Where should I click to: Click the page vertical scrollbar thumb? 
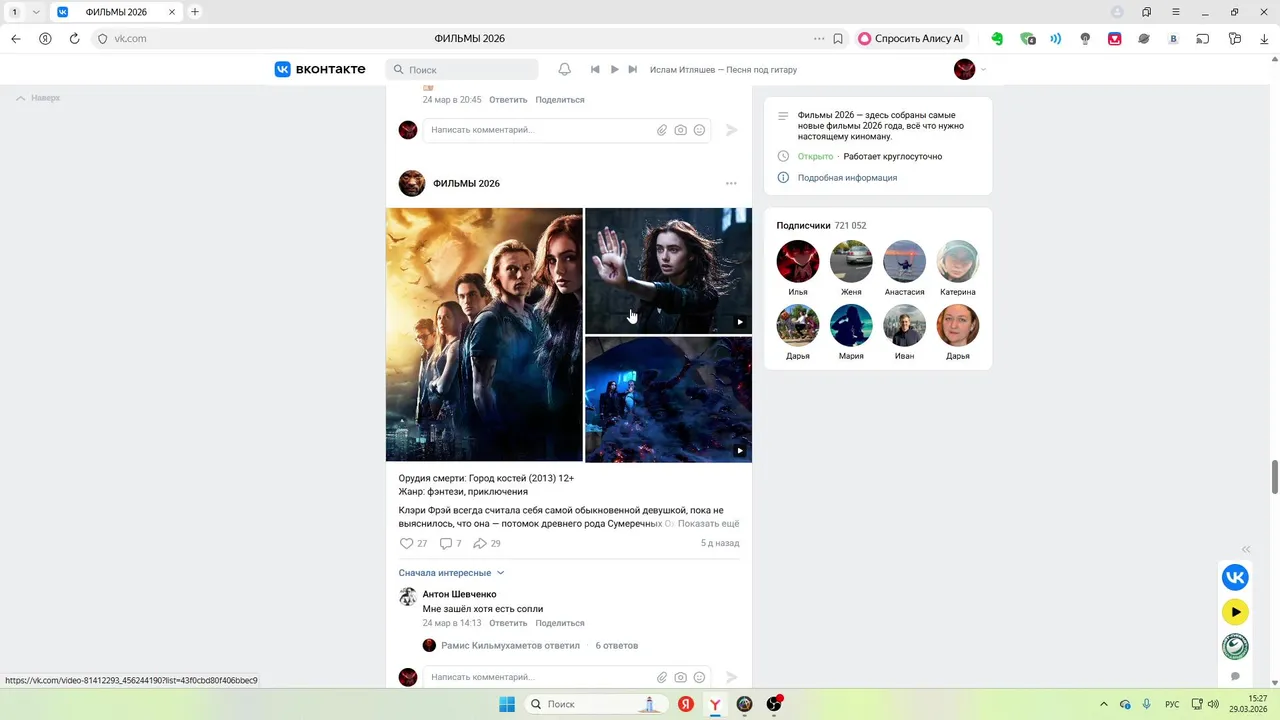pyautogui.click(x=1275, y=477)
